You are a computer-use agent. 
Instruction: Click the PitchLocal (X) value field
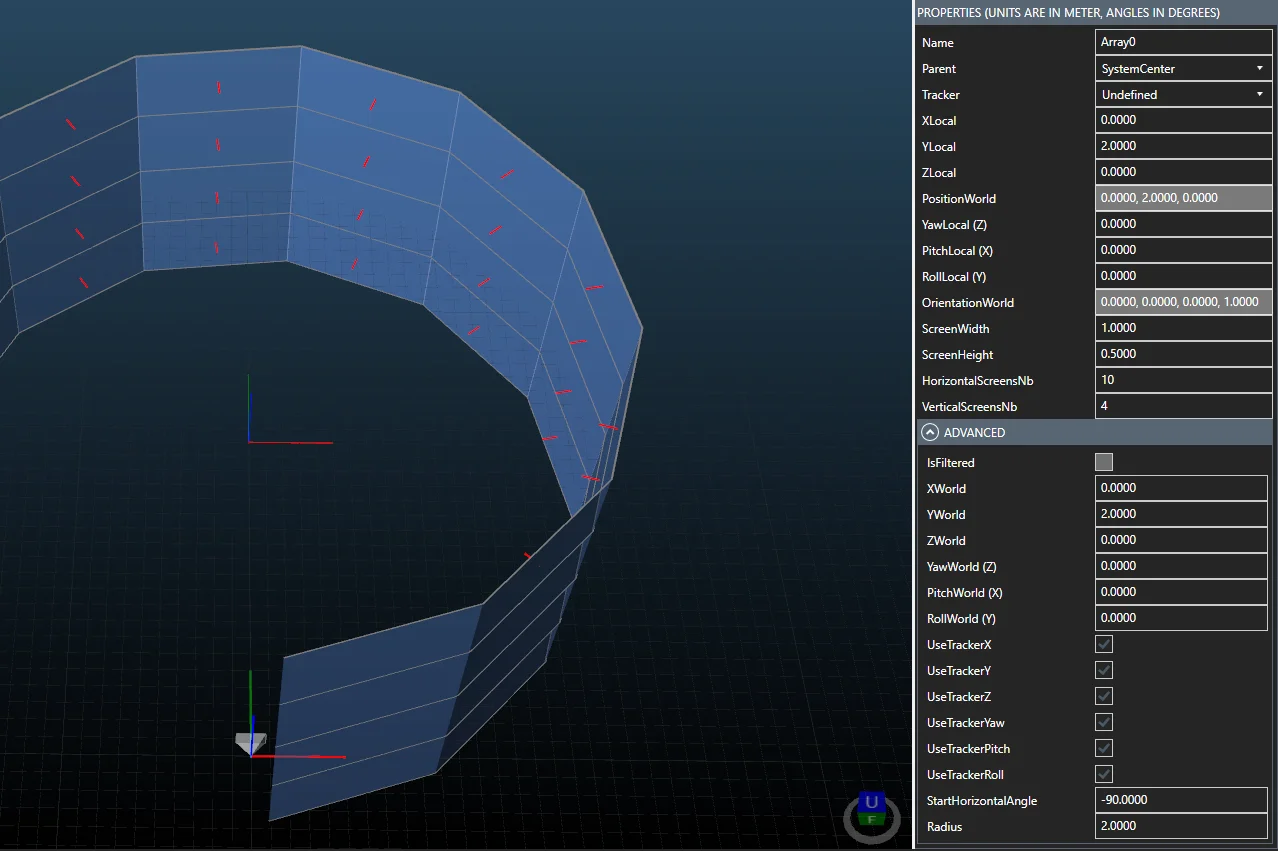click(x=1184, y=251)
